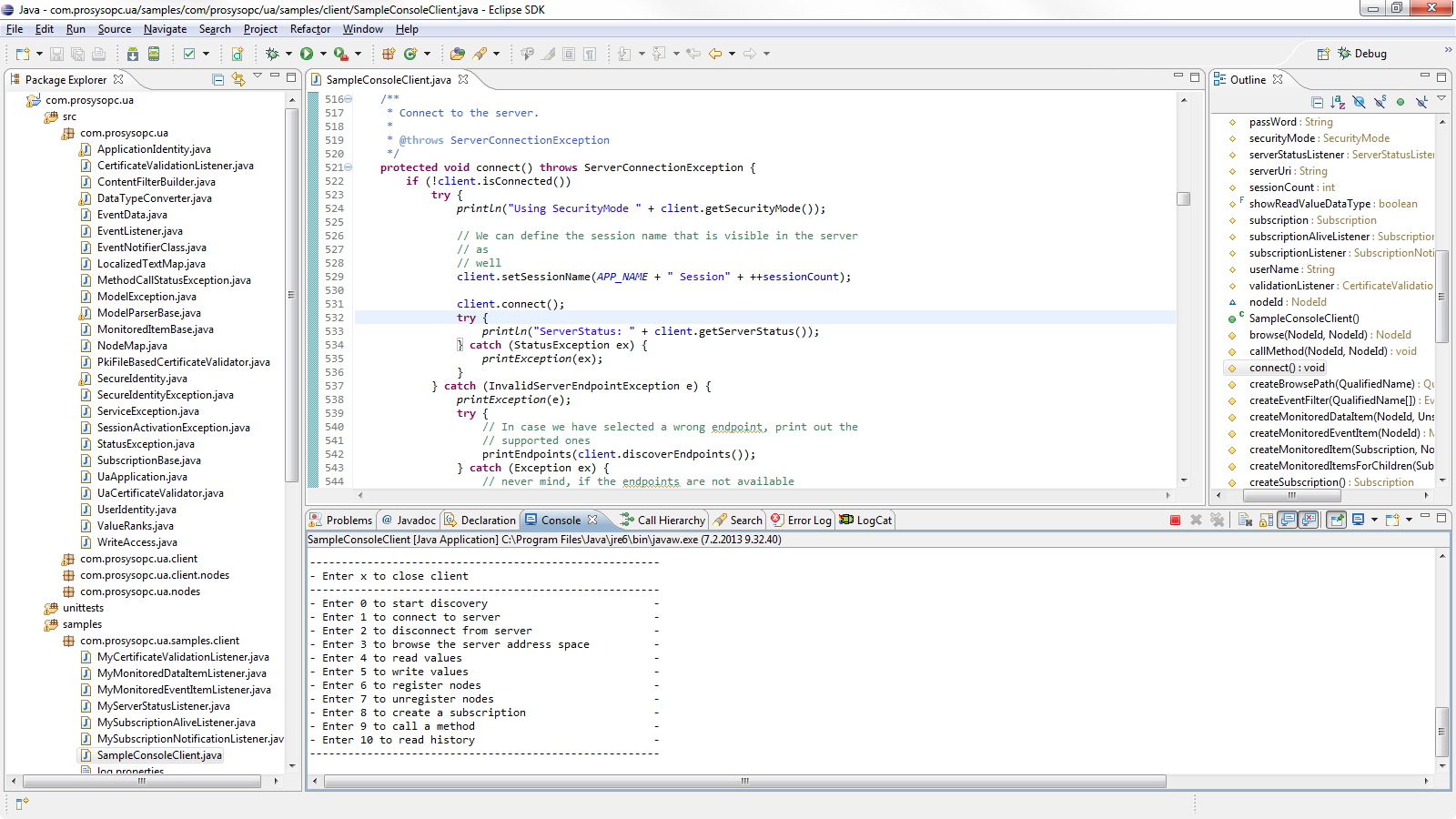The height and width of the screenshot is (819, 1456).
Task: Toggle alphabetical sorting in the Outline view
Action: [1338, 102]
